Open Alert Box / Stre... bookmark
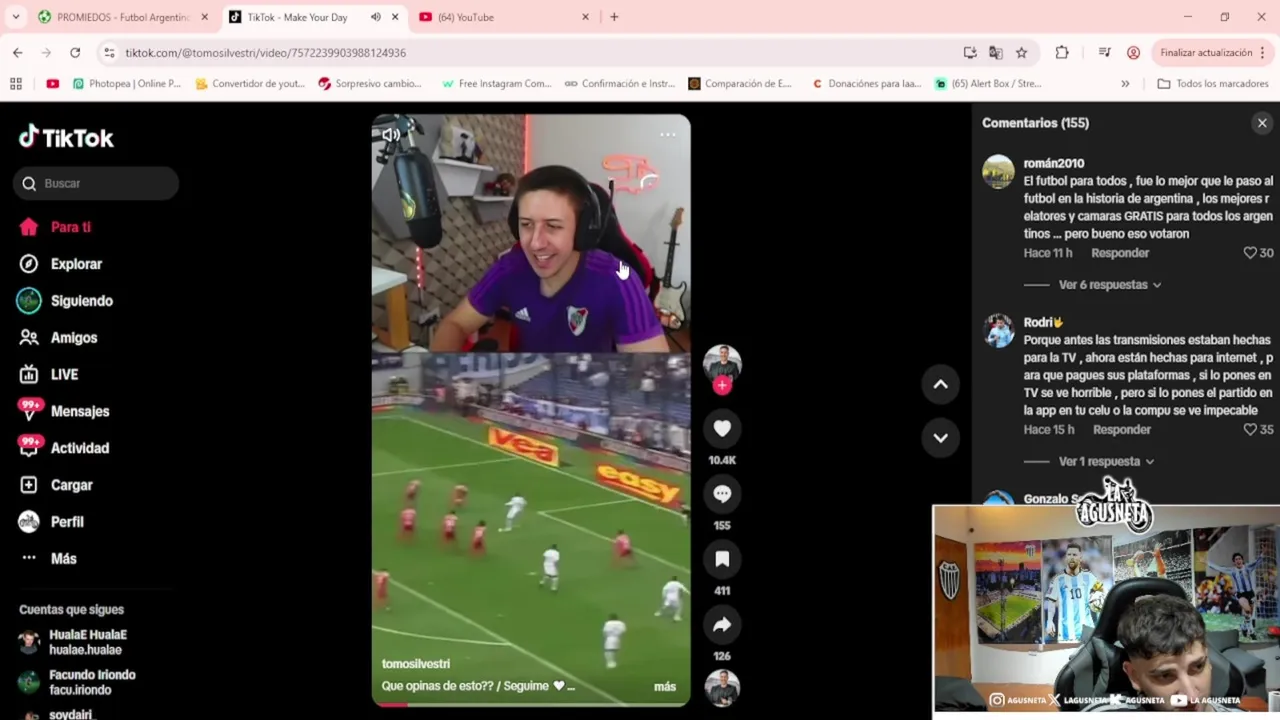 989,84
